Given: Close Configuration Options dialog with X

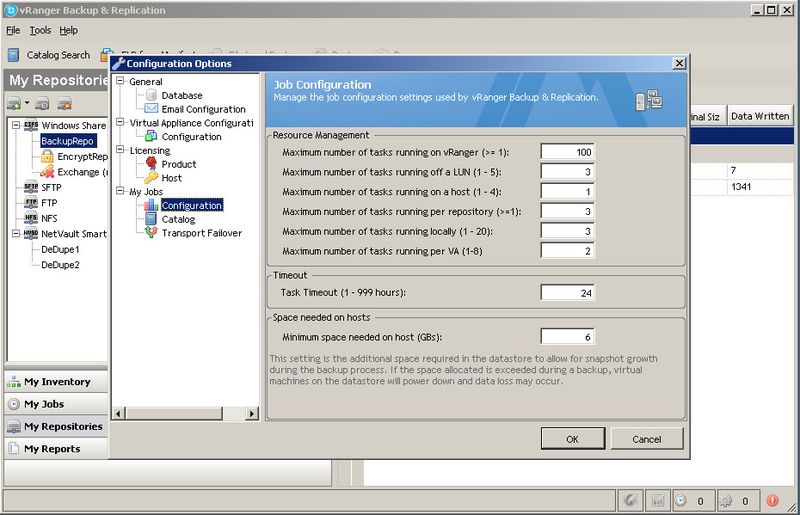Looking at the screenshot, I should pos(679,63).
